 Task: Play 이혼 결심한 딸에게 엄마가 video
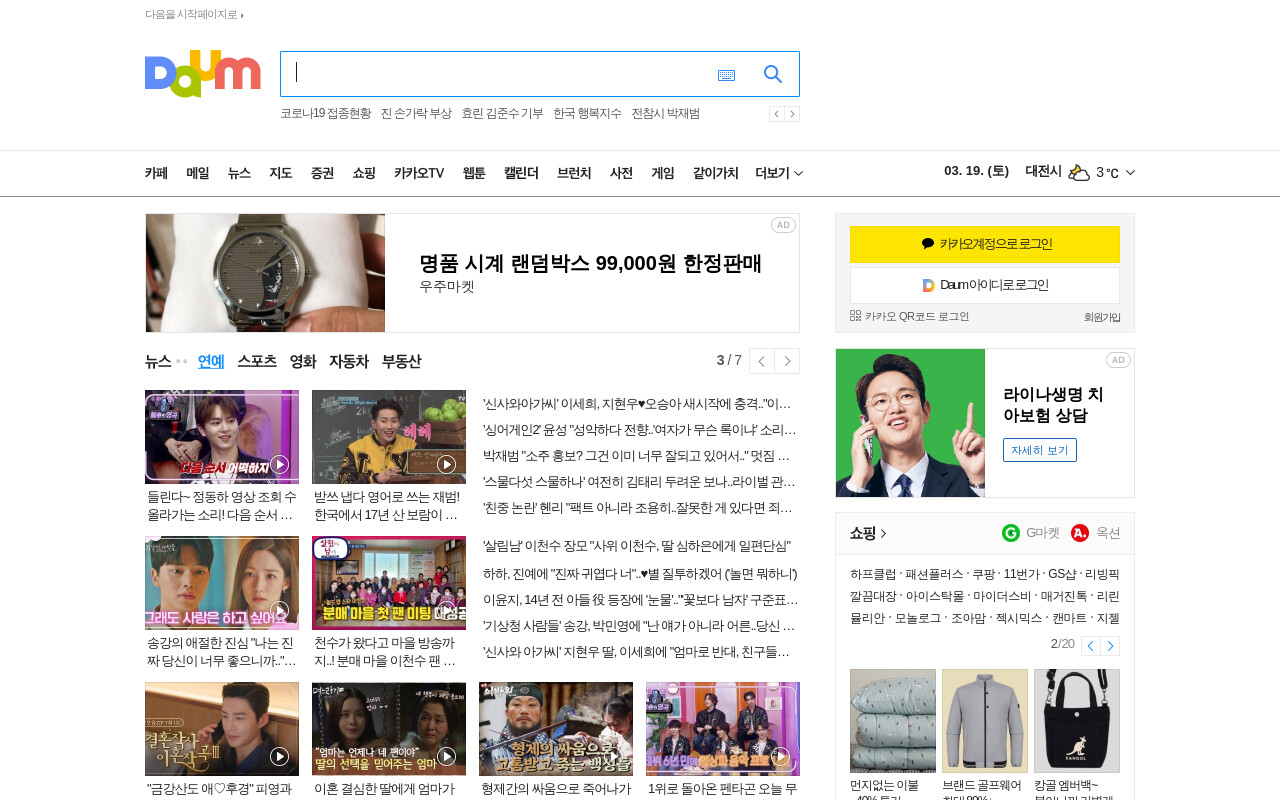[x=389, y=729]
